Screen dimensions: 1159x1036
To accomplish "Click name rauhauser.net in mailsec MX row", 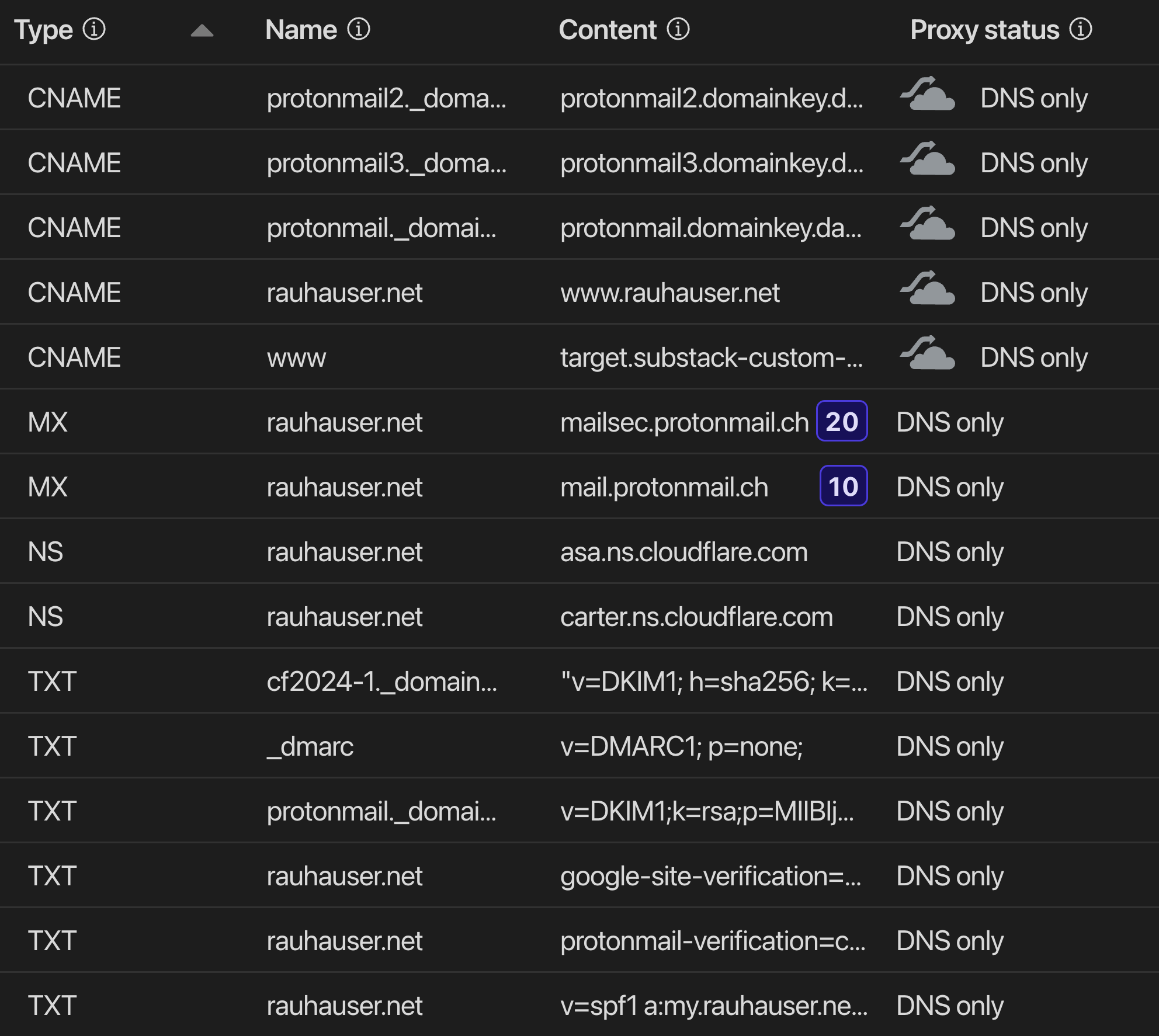I will tap(345, 422).
